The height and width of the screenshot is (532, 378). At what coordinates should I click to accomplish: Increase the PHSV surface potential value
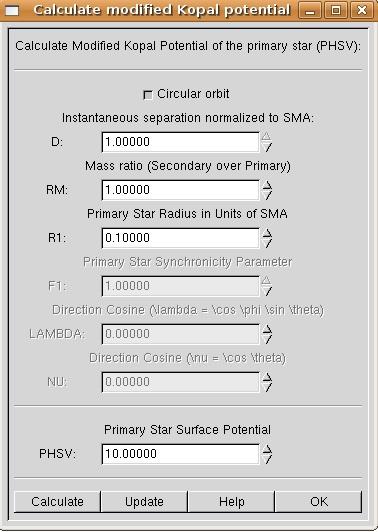click(x=267, y=449)
